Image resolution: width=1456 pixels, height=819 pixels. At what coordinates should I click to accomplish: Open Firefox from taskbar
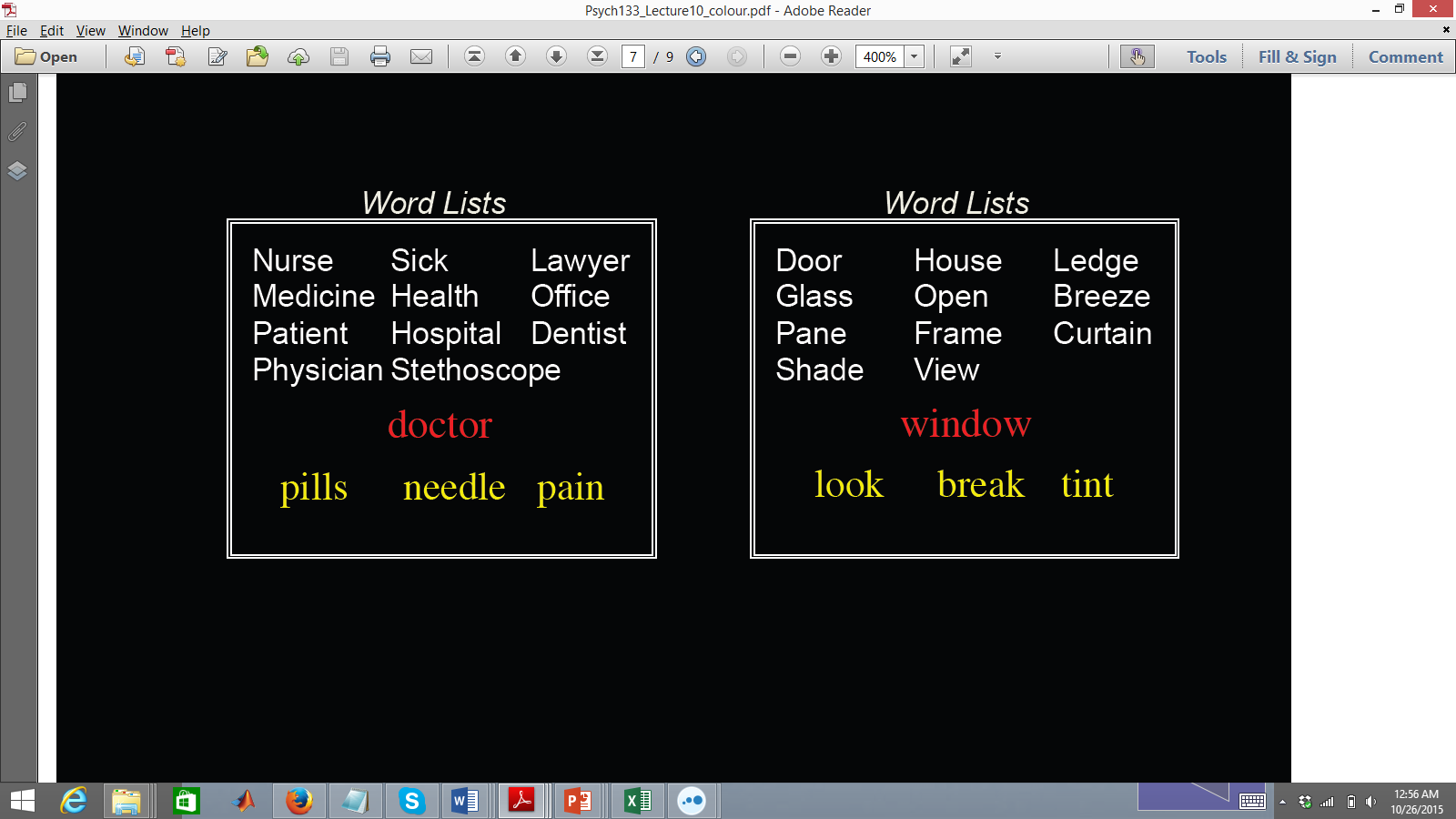click(298, 801)
